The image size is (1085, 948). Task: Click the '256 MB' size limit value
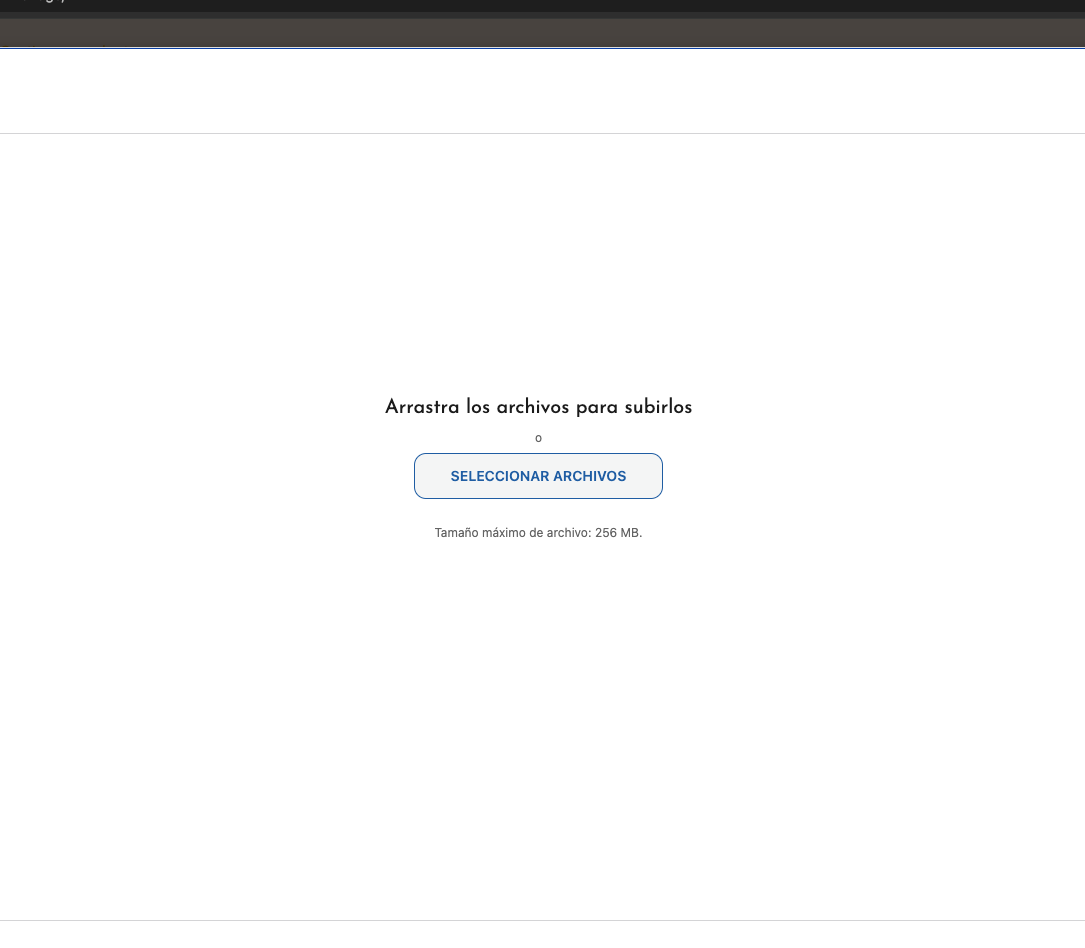(618, 533)
